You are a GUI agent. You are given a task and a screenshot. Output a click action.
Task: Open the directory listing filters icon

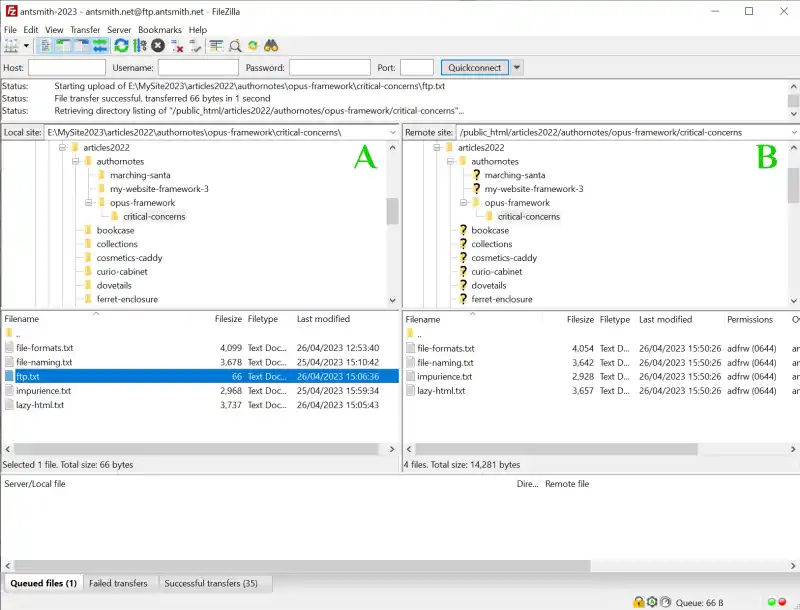pos(216,46)
